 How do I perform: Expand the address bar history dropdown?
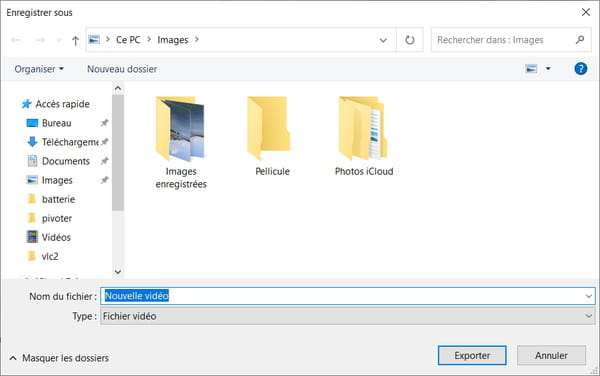click(383, 40)
